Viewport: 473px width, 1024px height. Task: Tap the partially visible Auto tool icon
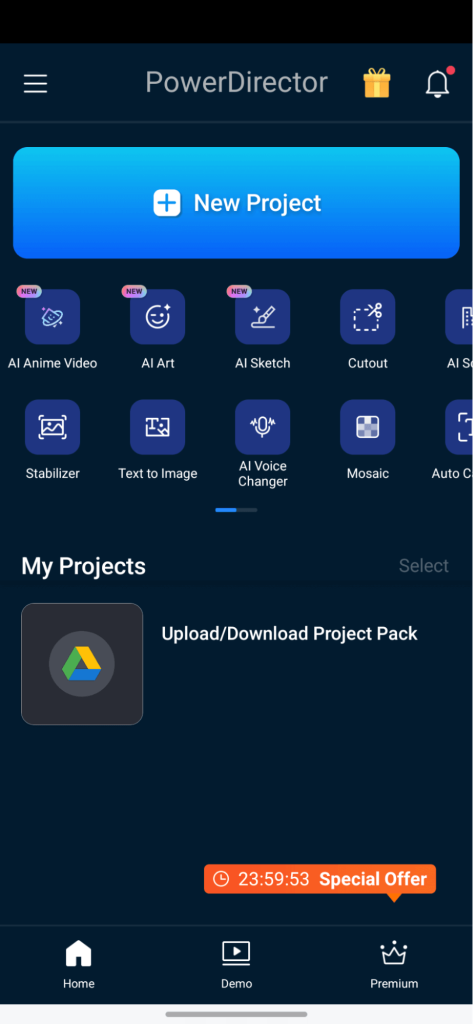tap(459, 427)
